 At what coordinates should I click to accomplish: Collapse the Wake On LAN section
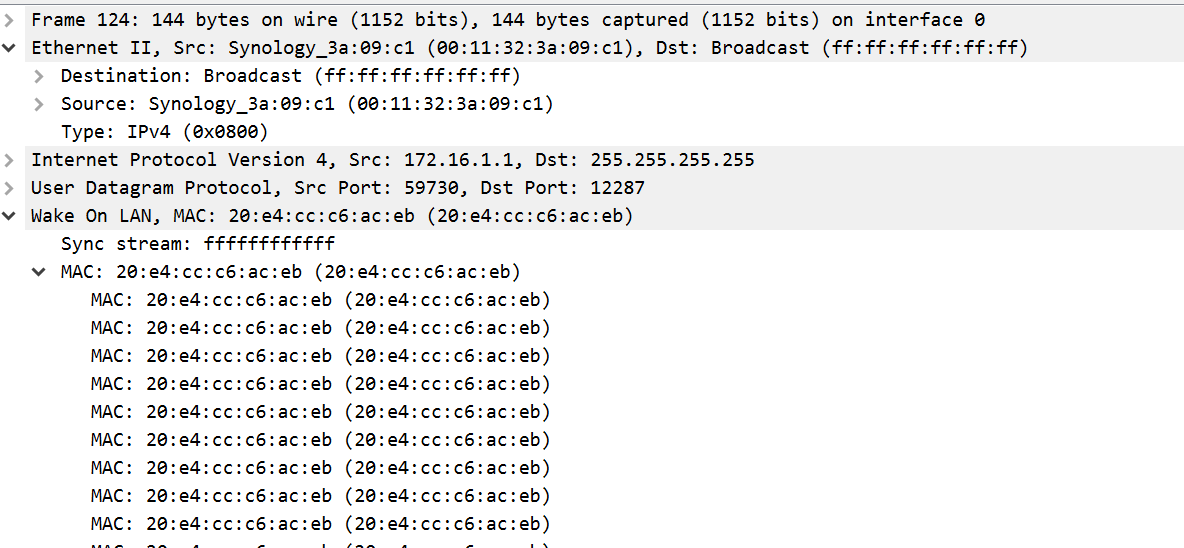coord(8,216)
